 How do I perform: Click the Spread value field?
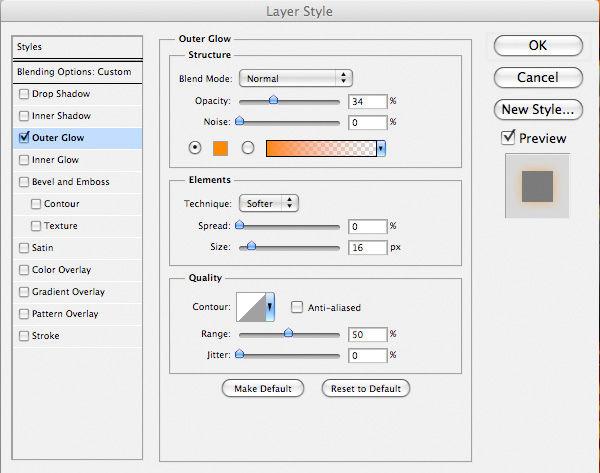coord(368,227)
